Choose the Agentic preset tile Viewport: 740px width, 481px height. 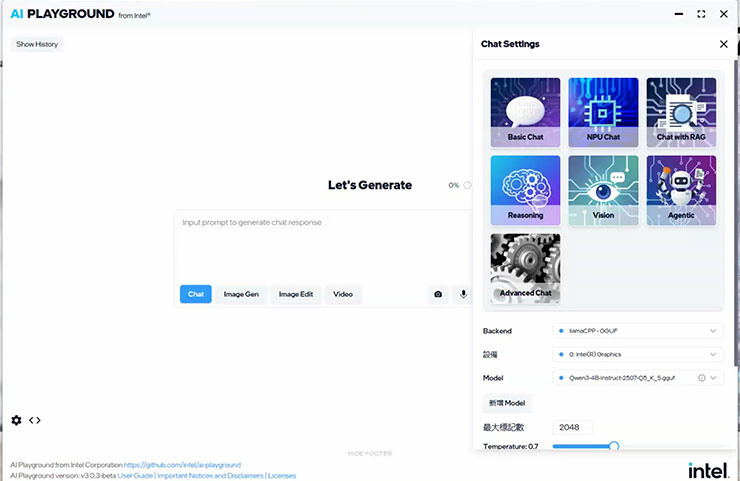(681, 190)
